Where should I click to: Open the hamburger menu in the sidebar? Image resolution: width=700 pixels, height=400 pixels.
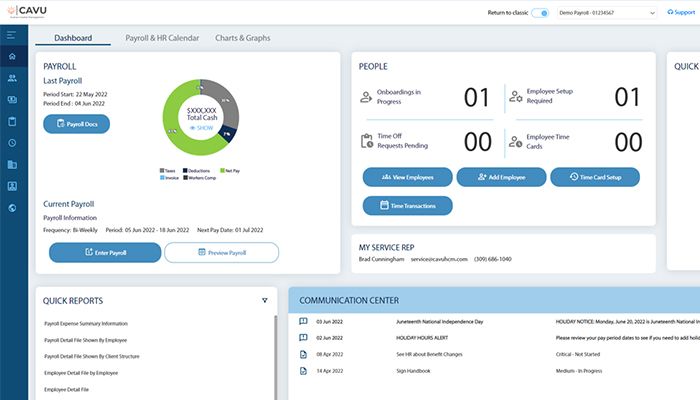pos(11,36)
